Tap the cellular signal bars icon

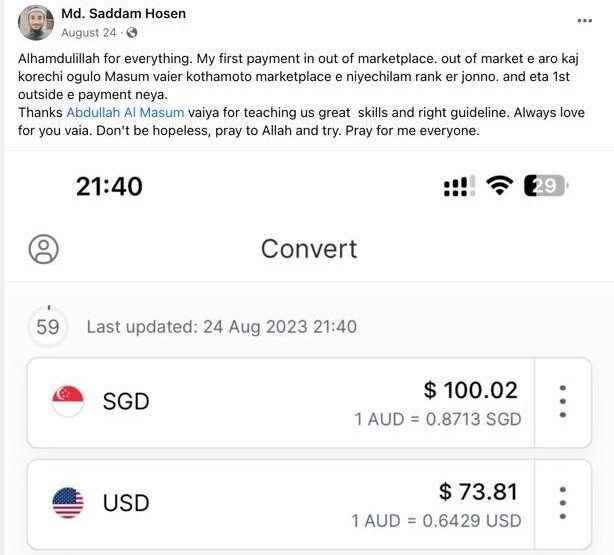point(458,186)
